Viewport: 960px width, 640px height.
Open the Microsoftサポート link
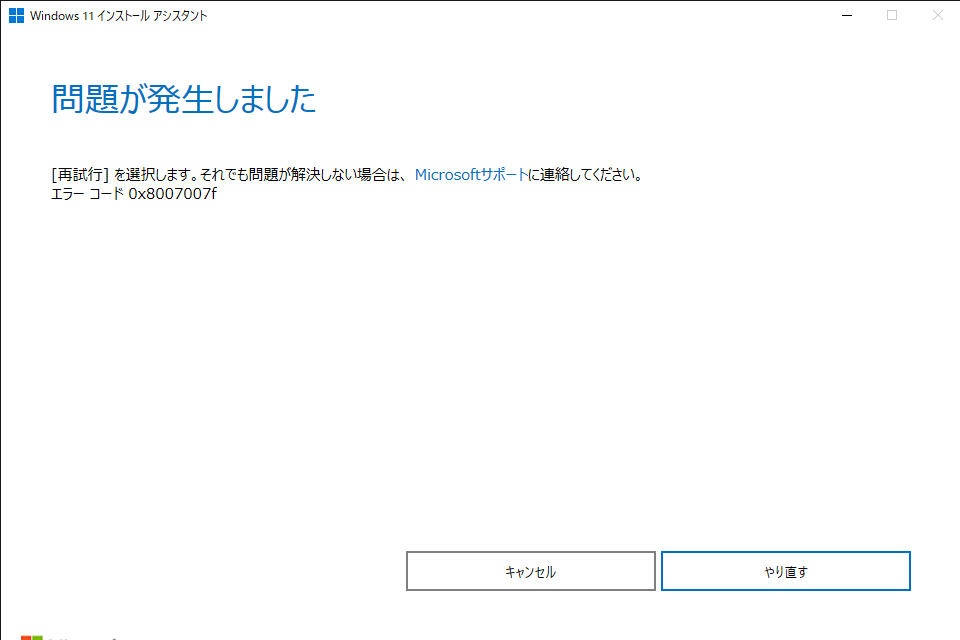click(x=470, y=174)
